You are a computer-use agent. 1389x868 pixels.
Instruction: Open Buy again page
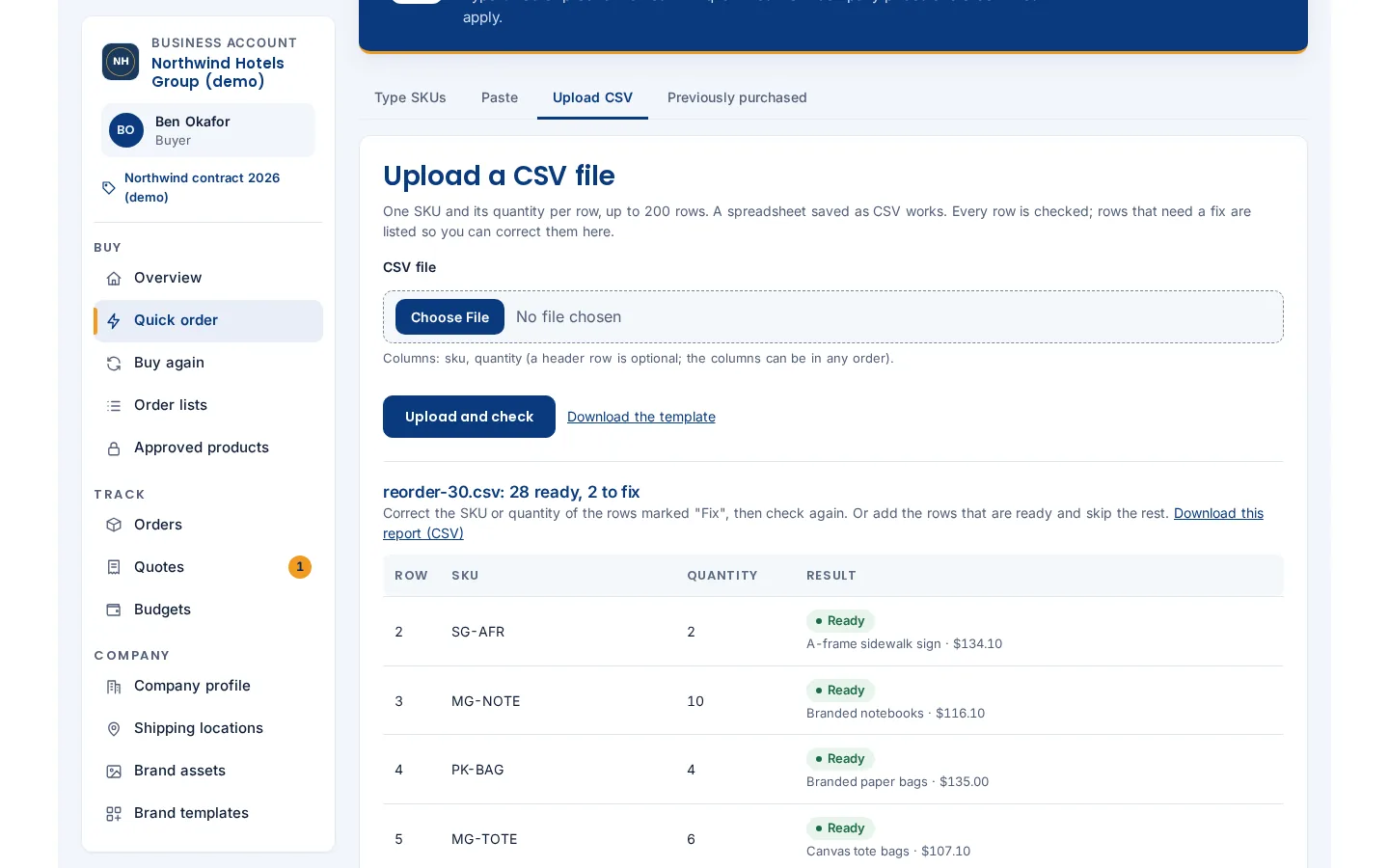point(208,364)
